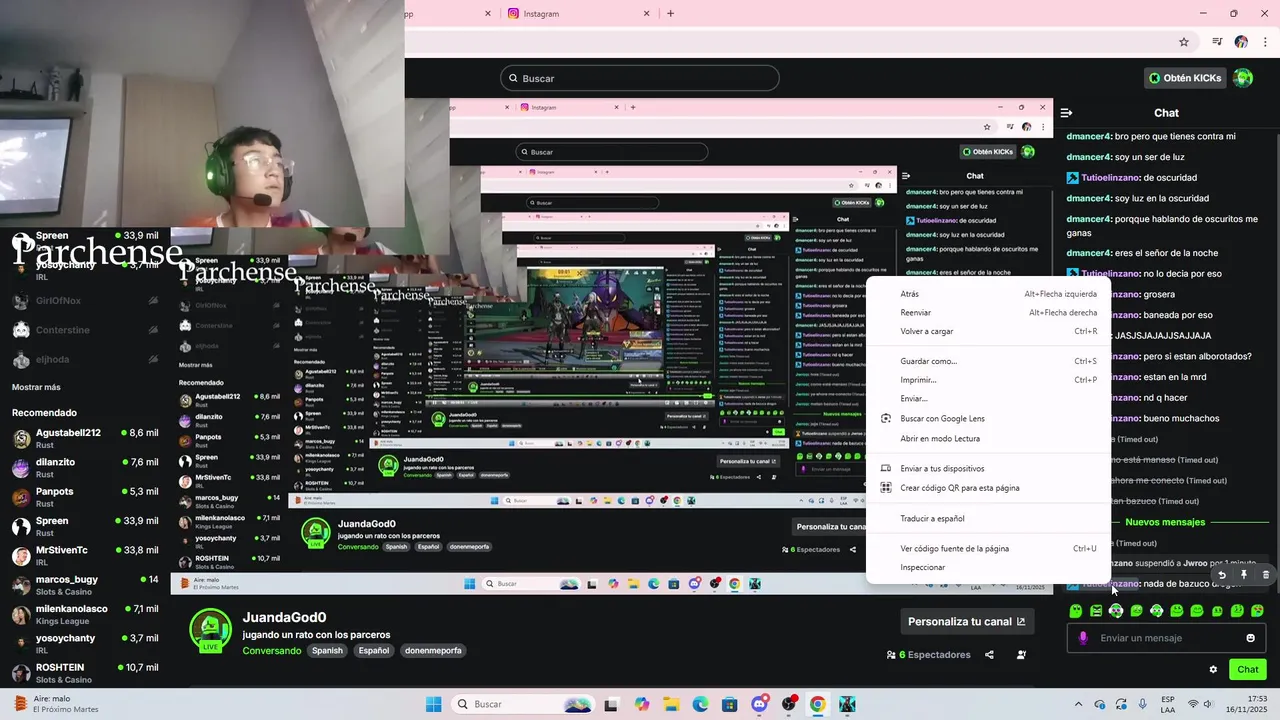The height and width of the screenshot is (720, 1280).
Task: Open Windows Start menu
Action: (433, 704)
